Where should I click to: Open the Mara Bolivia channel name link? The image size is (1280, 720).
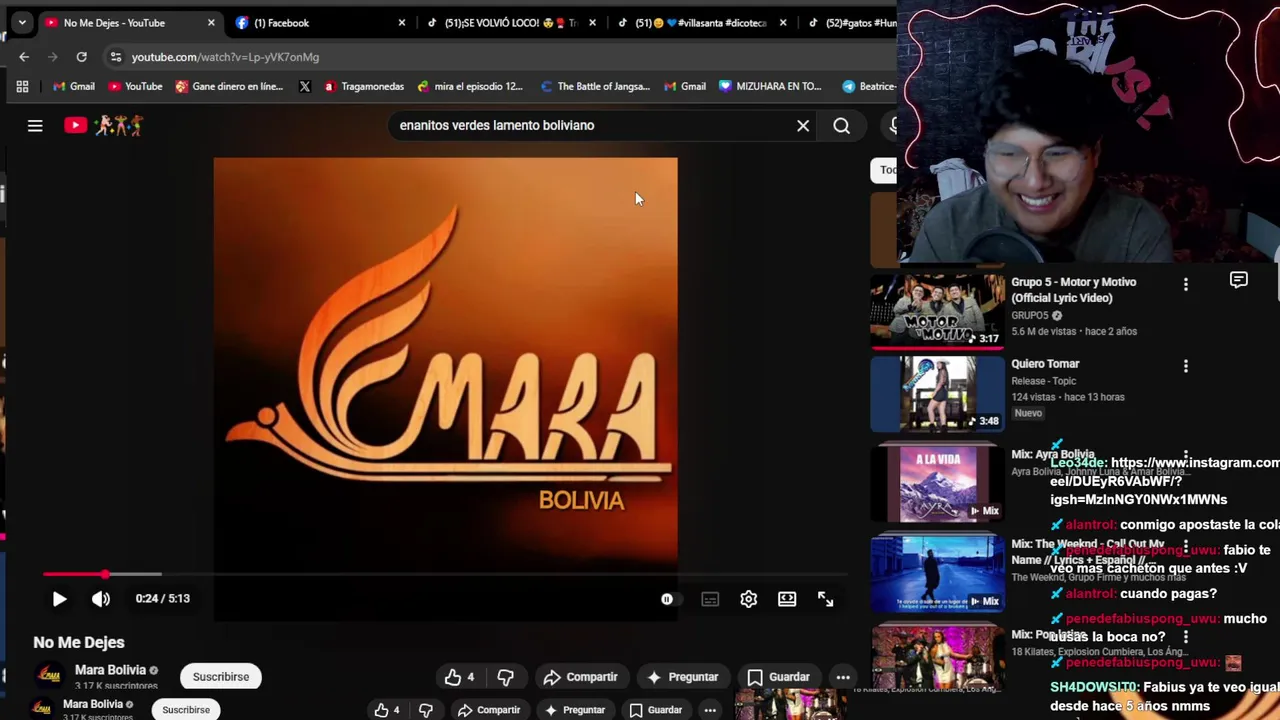(110, 670)
